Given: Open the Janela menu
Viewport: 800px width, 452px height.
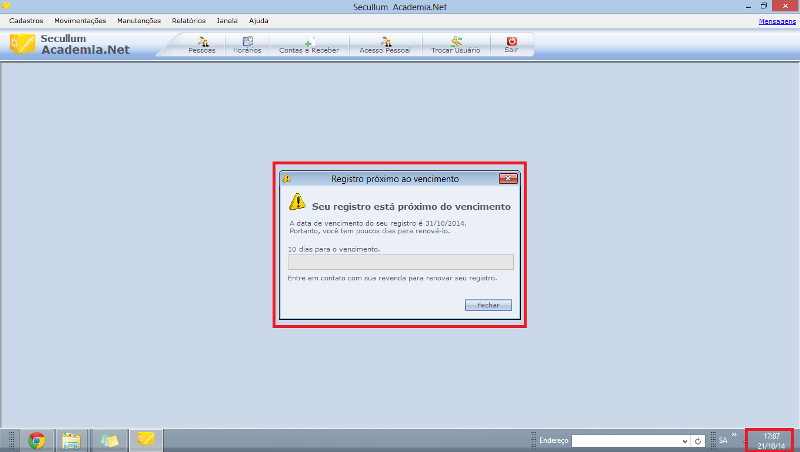Looking at the screenshot, I should click(227, 20).
